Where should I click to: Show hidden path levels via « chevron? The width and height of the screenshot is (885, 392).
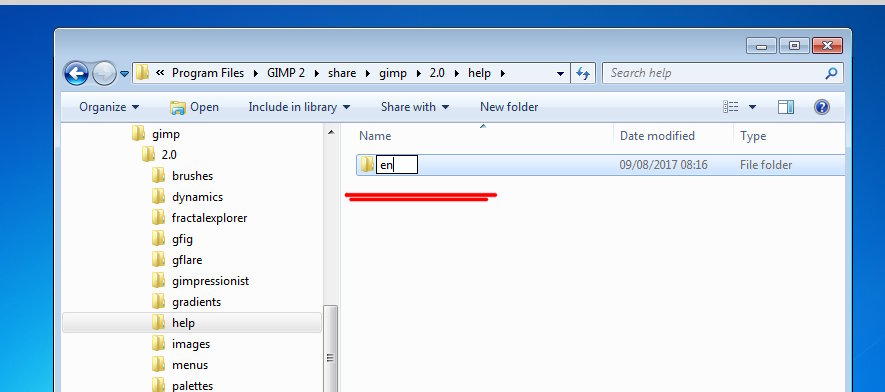160,73
